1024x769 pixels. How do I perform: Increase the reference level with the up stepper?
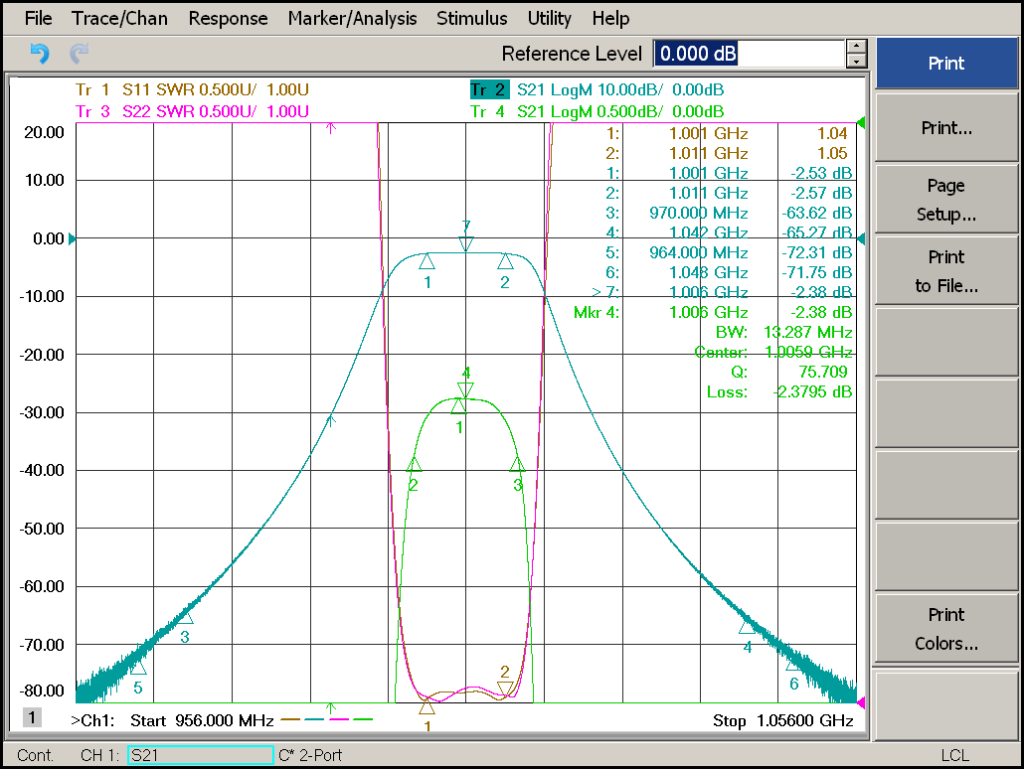click(856, 46)
